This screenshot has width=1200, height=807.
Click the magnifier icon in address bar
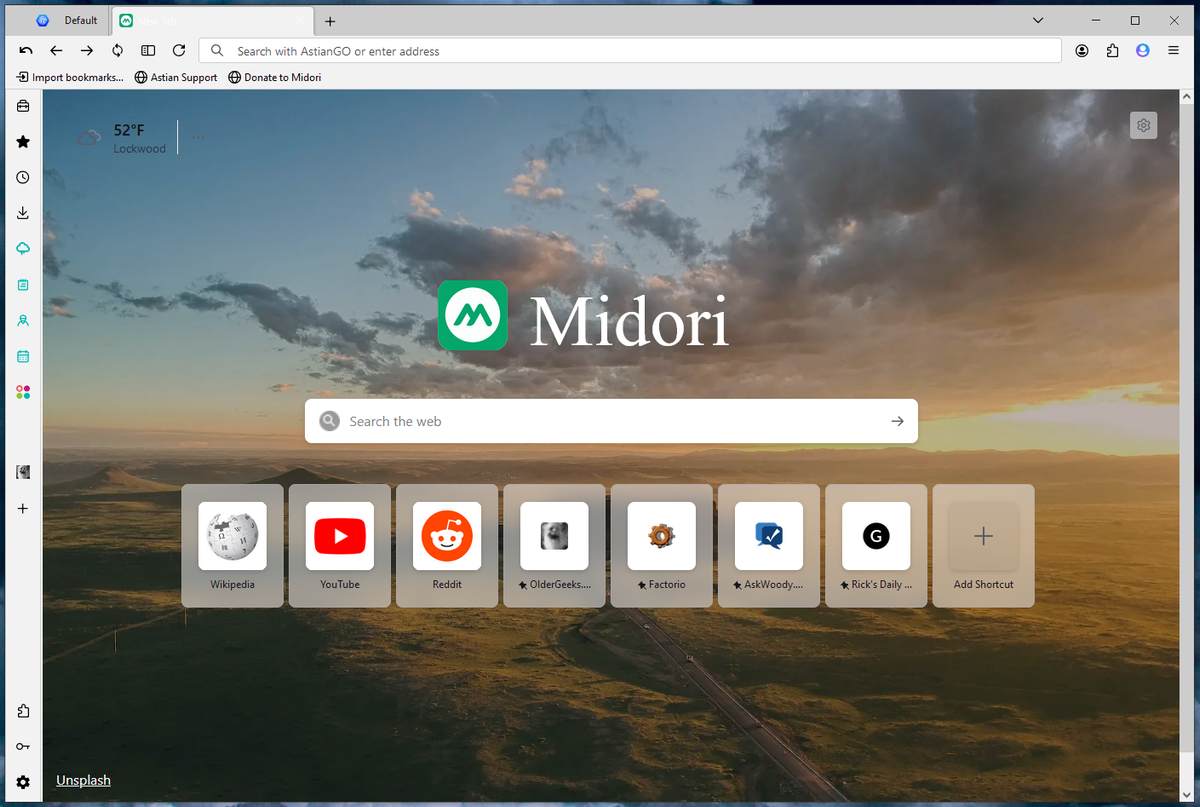(217, 51)
